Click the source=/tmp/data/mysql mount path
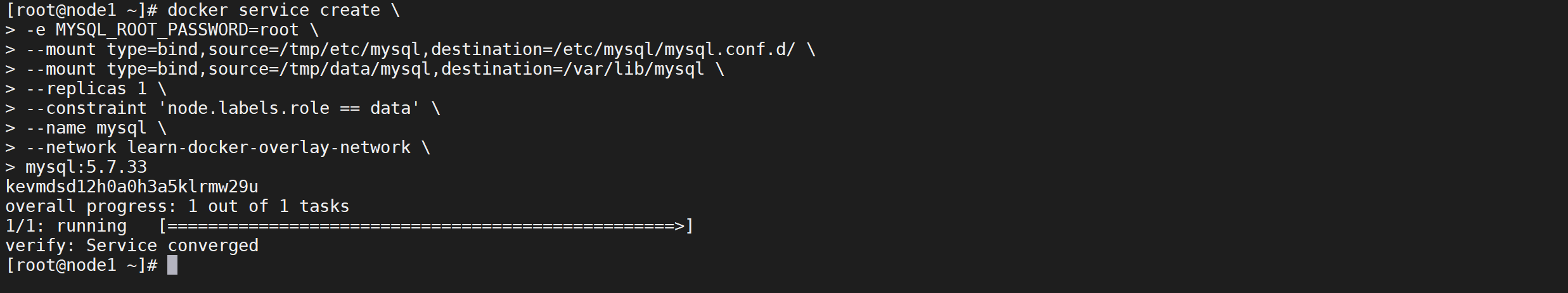Viewport: 1568px width, 293px height. [319, 69]
